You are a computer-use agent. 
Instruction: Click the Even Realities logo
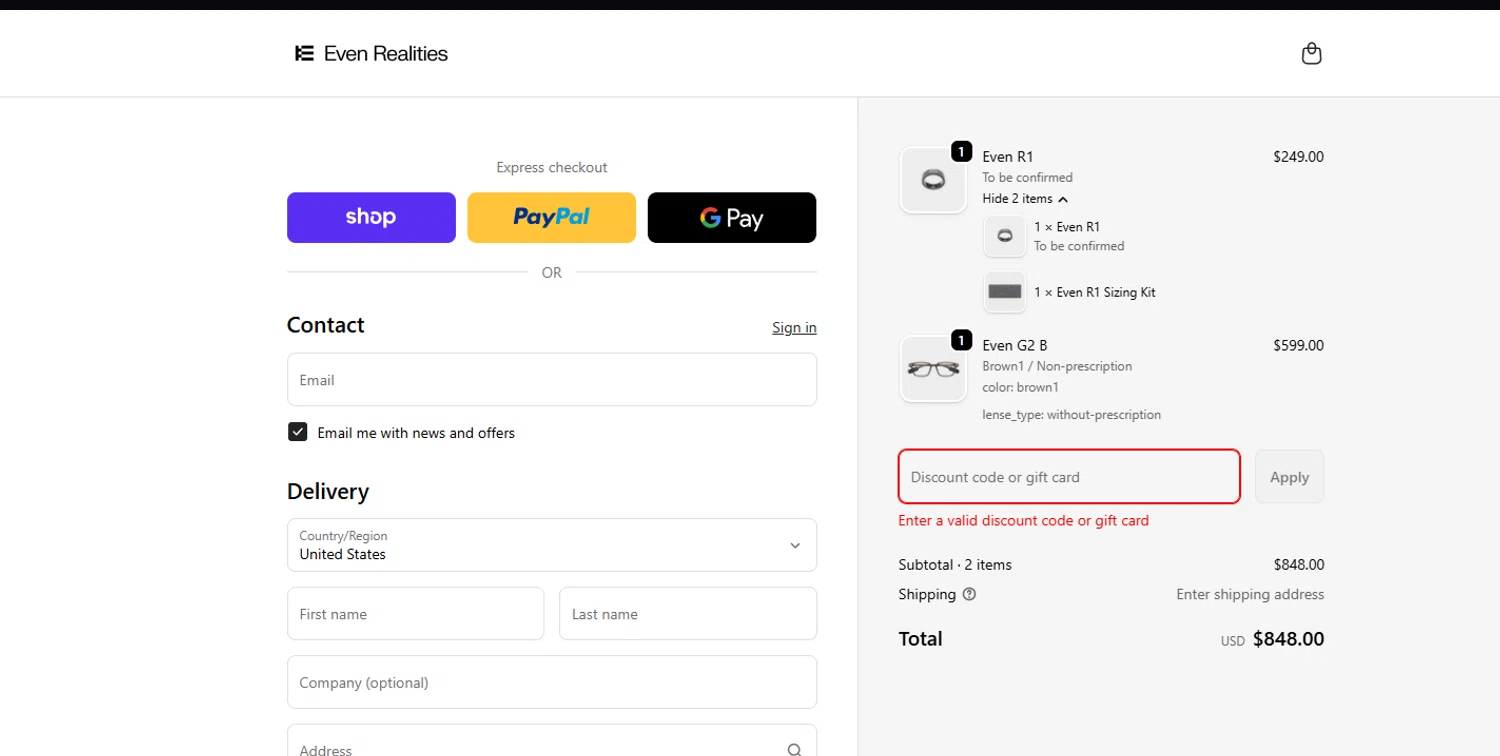tap(371, 54)
